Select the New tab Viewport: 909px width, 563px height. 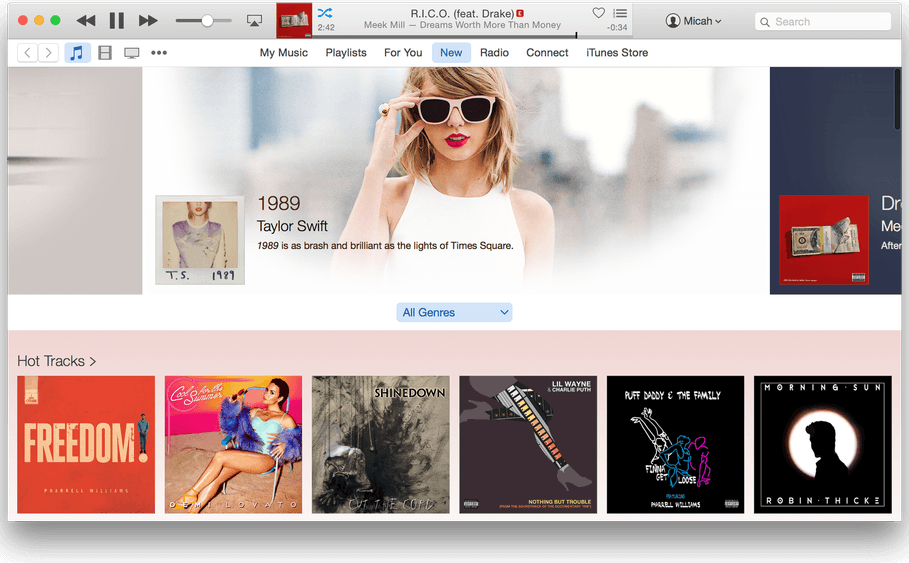point(451,53)
